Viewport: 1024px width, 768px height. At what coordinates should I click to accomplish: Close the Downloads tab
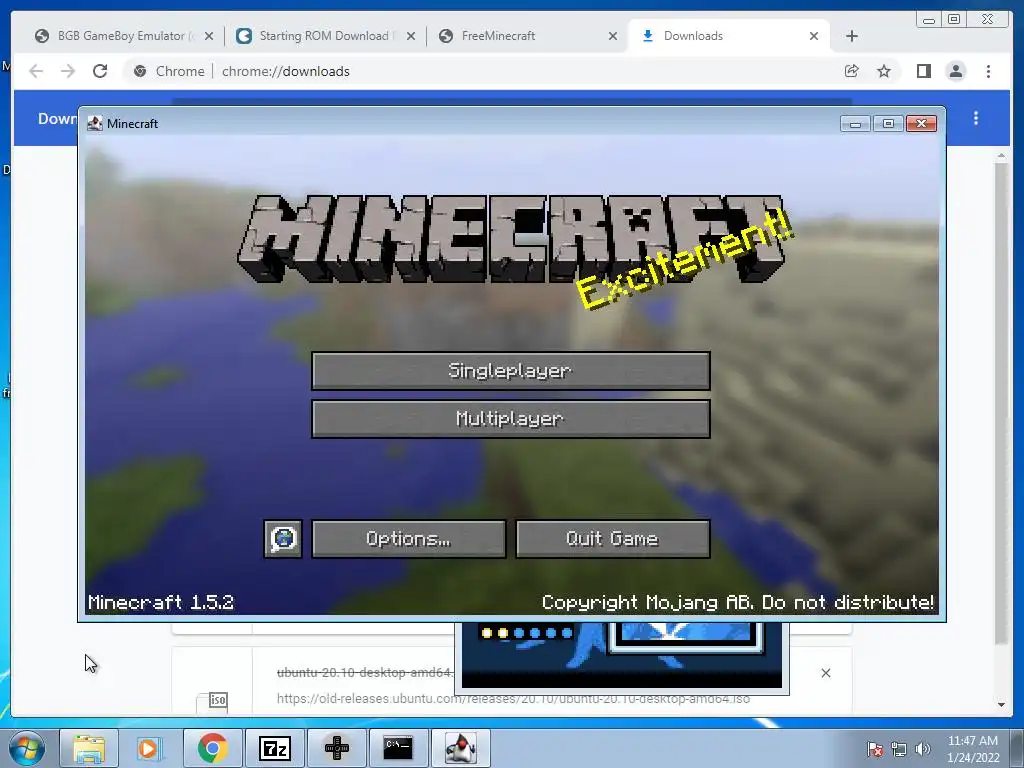[x=814, y=37]
